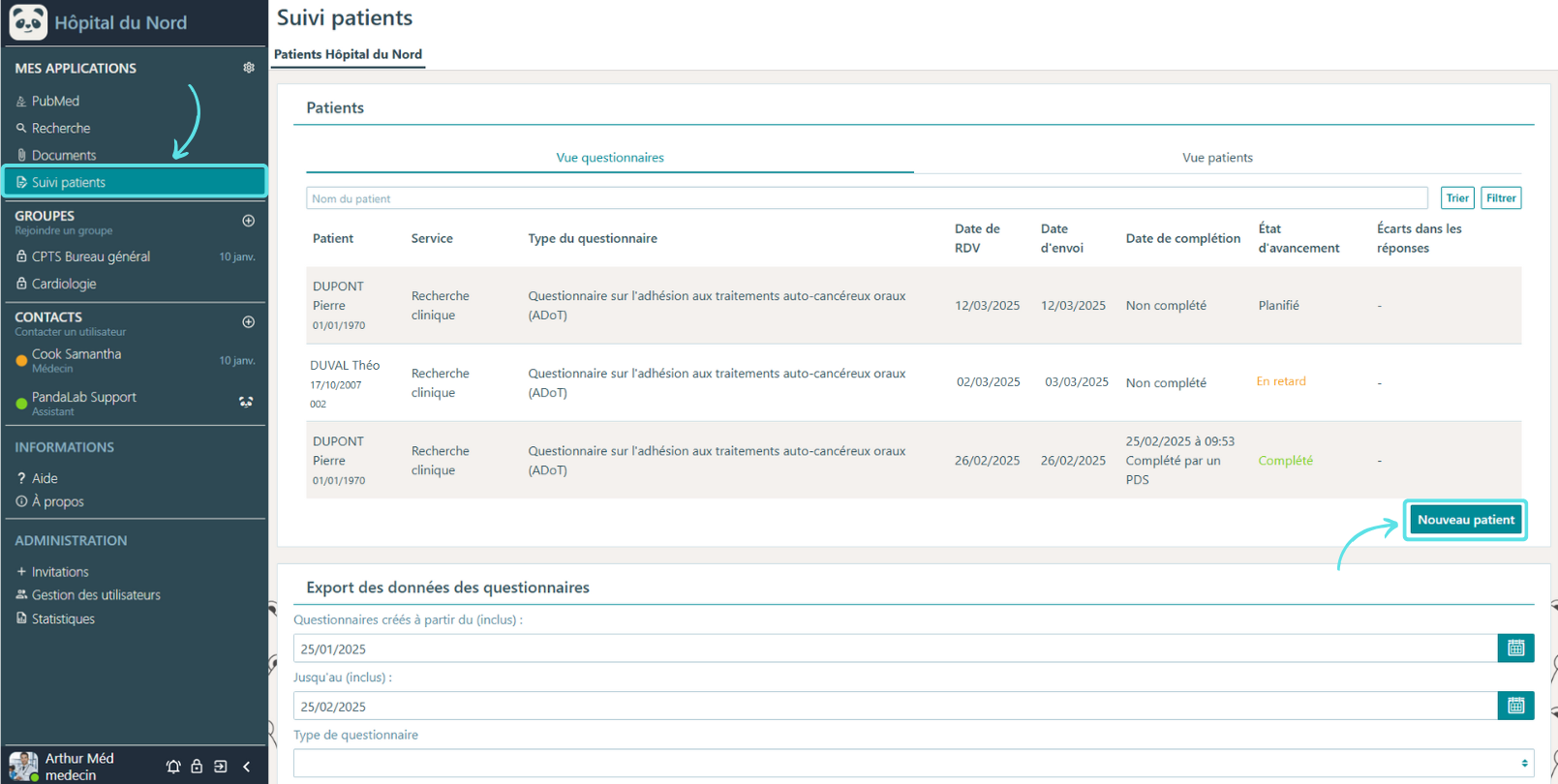
Task: Click the Planifié status
Action: (1279, 305)
